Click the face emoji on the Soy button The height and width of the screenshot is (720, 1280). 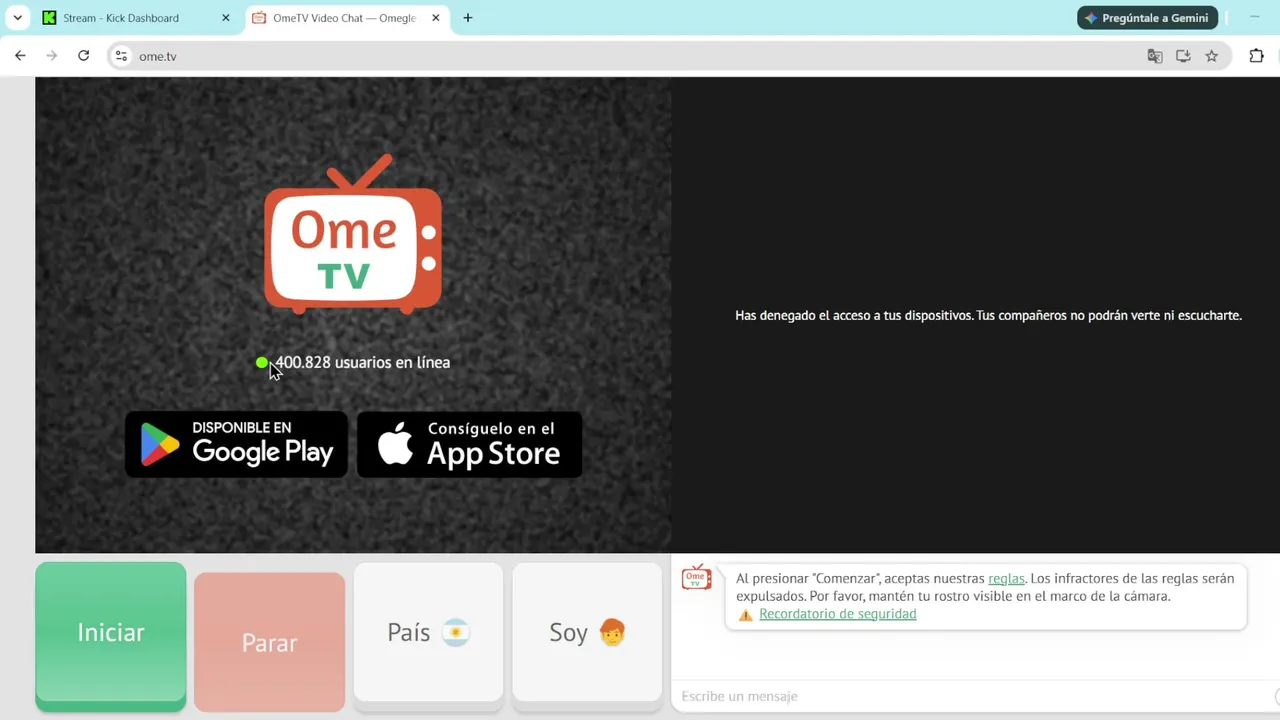click(612, 632)
